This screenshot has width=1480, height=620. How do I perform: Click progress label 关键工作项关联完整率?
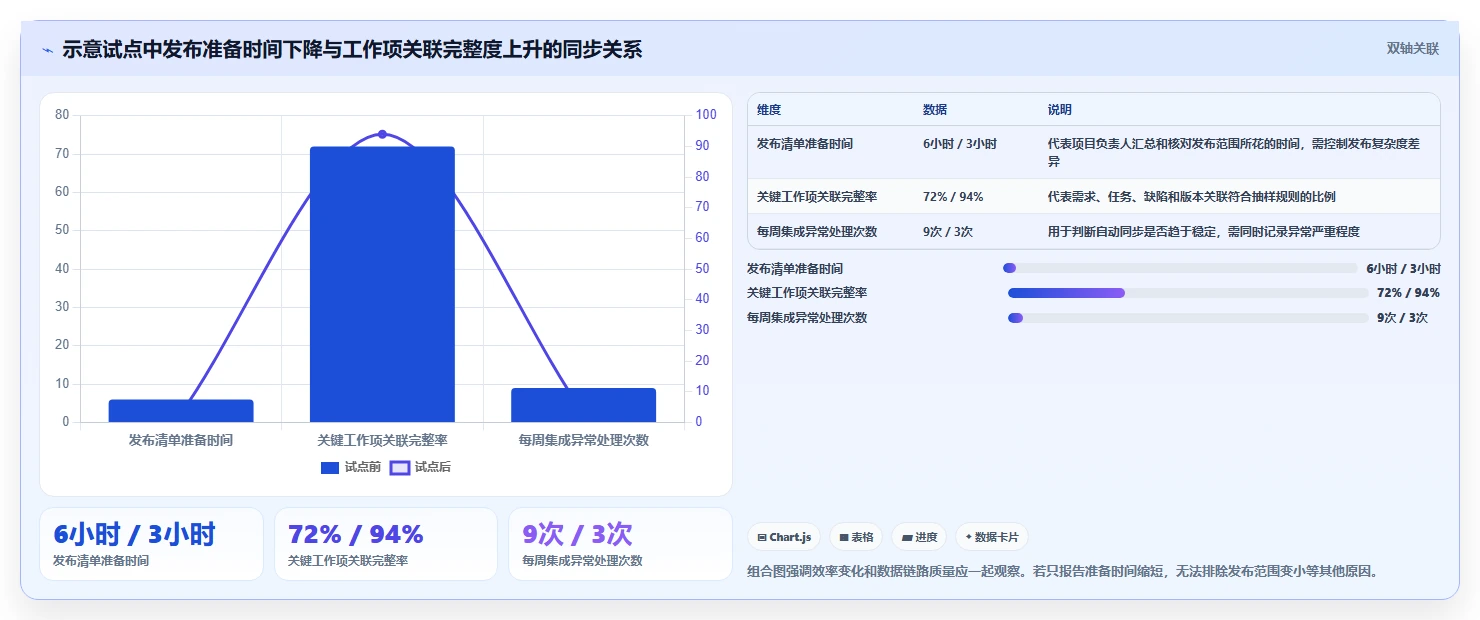click(807, 293)
